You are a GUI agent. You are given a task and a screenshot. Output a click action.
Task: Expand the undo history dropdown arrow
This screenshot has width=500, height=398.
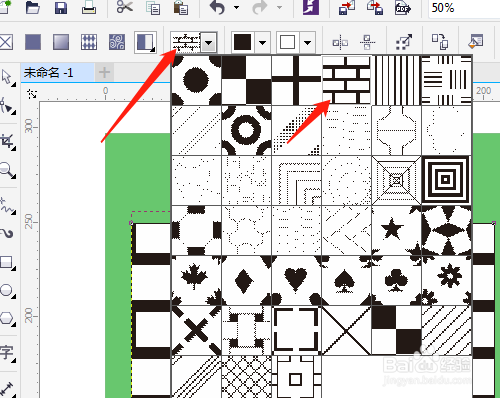click(236, 7)
